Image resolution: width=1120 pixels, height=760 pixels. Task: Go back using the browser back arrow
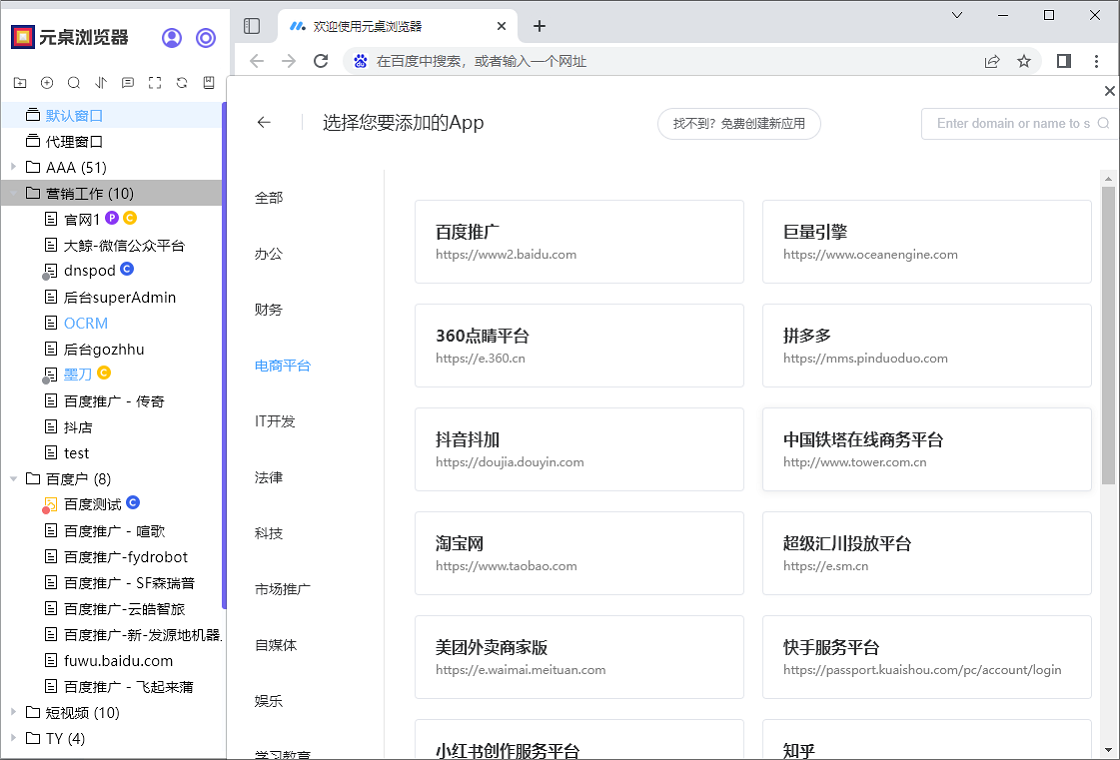(257, 61)
